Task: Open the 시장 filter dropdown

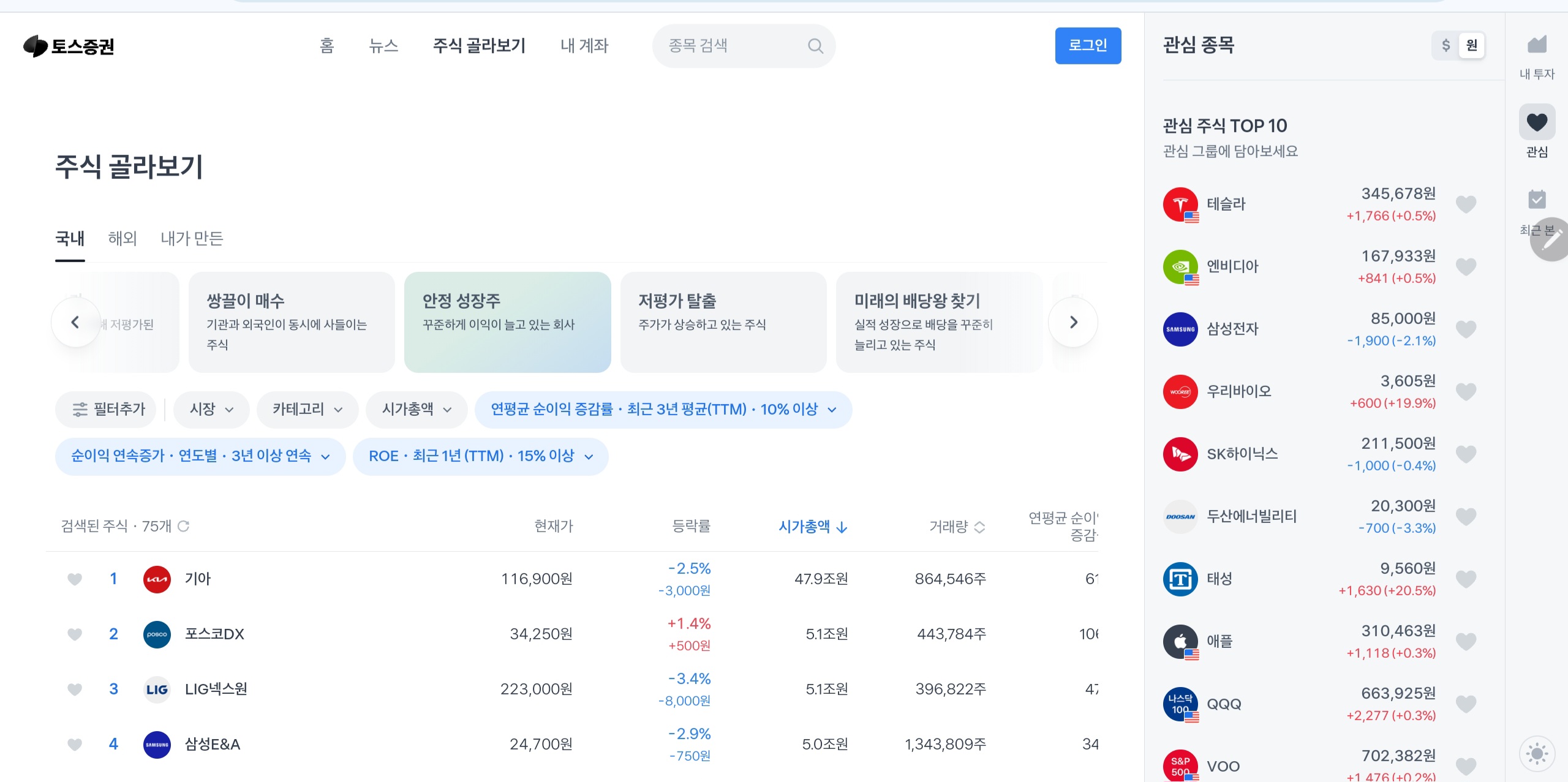Action: click(x=211, y=409)
